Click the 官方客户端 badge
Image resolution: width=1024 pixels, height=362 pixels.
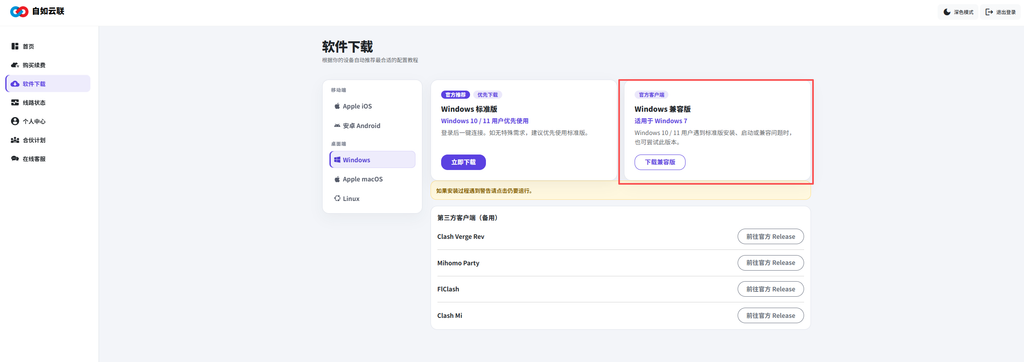(x=651, y=95)
